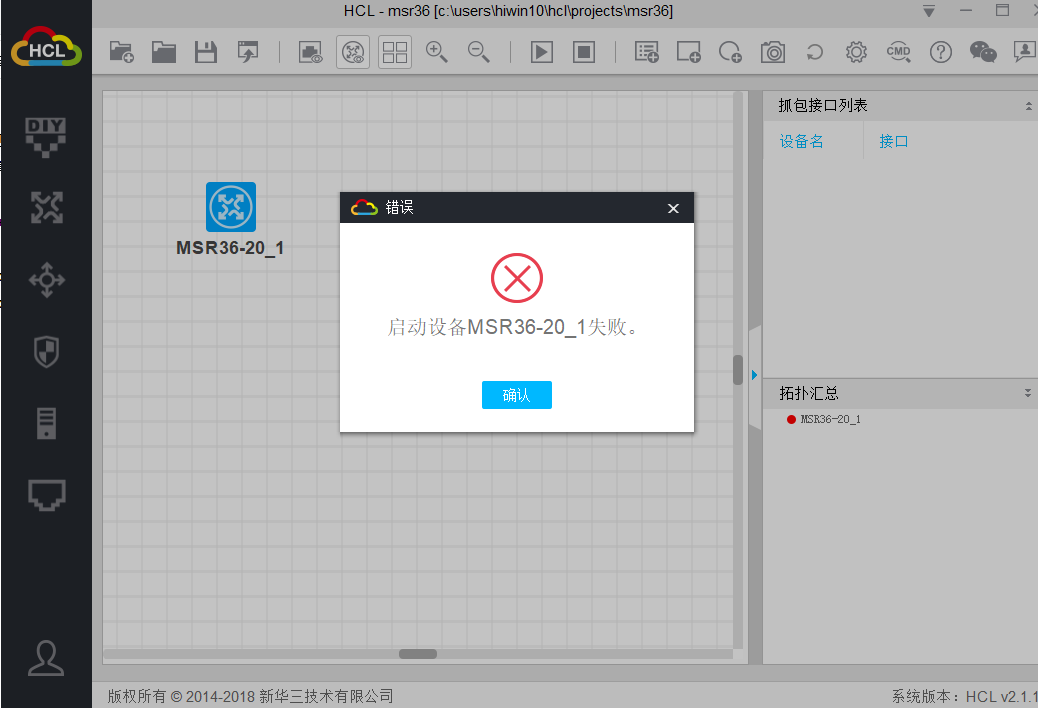Open the user account icon in sidebar
Image resolution: width=1038 pixels, height=708 pixels.
pyautogui.click(x=46, y=658)
